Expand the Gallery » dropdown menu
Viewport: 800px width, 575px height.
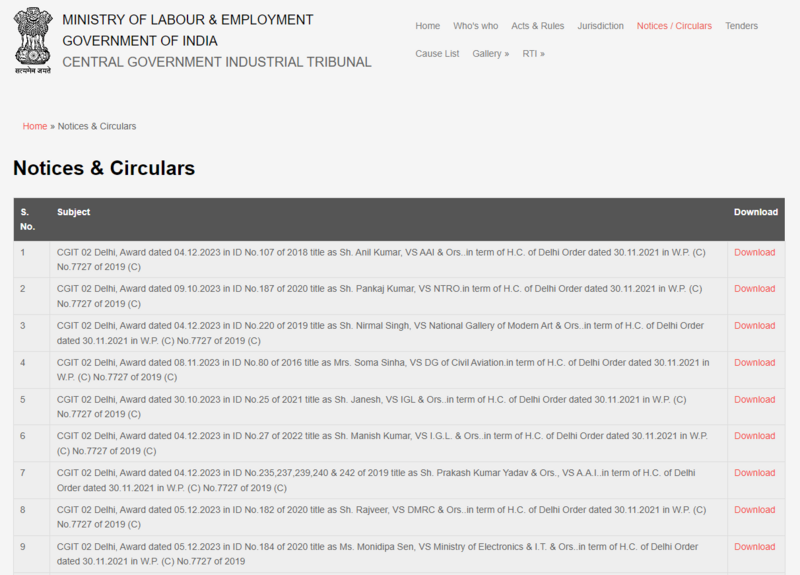490,54
